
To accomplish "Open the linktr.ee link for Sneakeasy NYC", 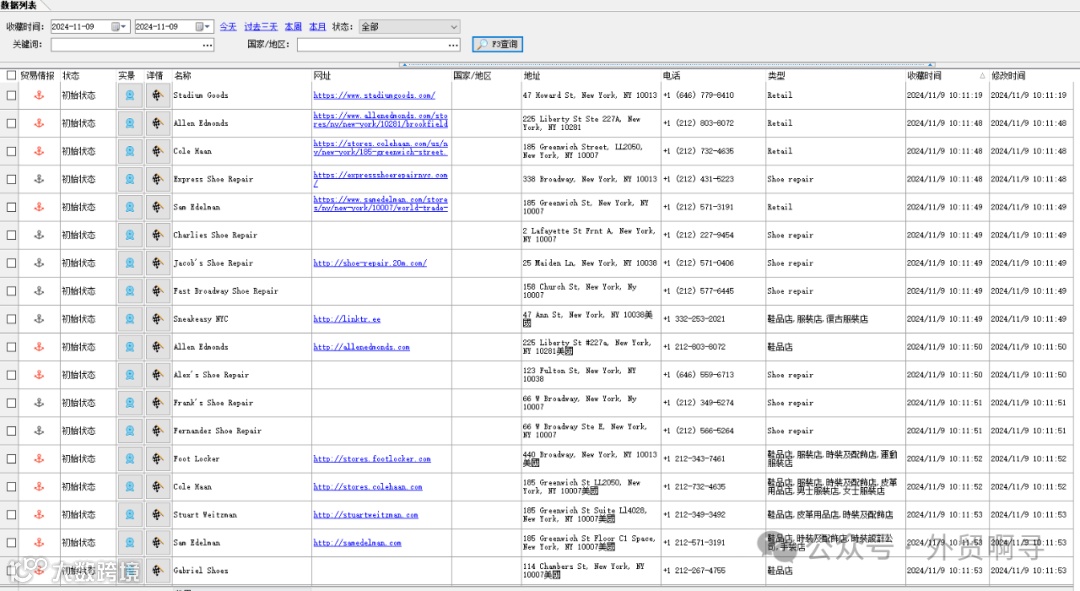I will [x=347, y=319].
